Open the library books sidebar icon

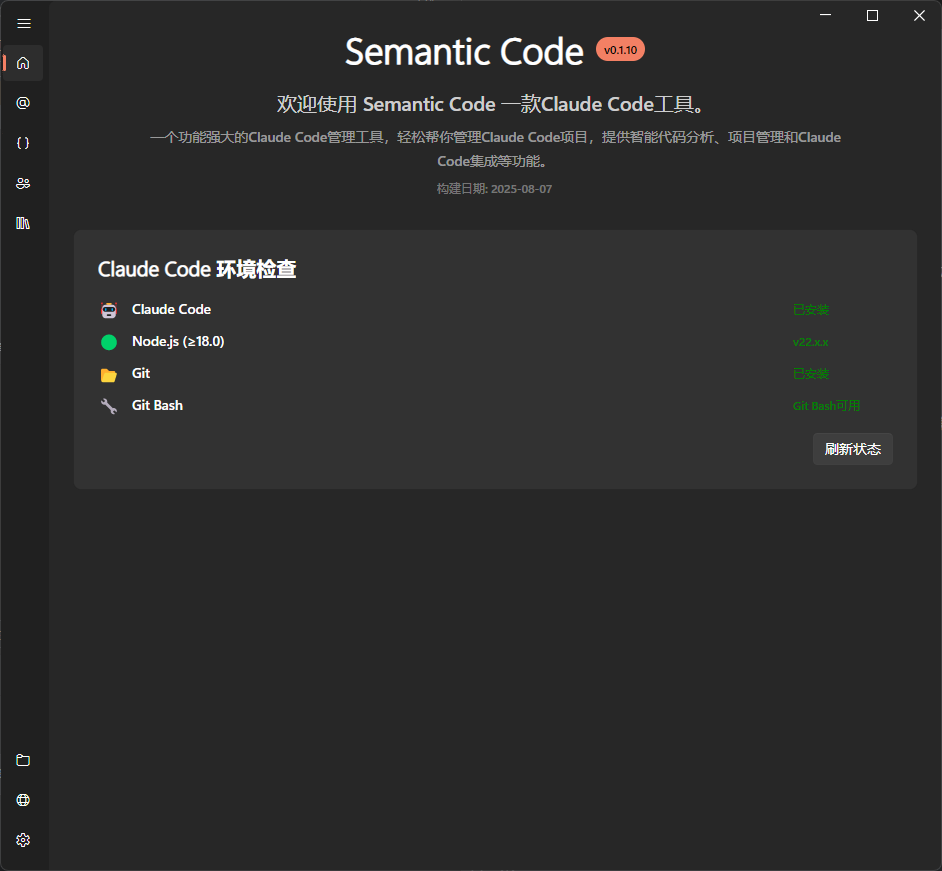[x=23, y=223]
